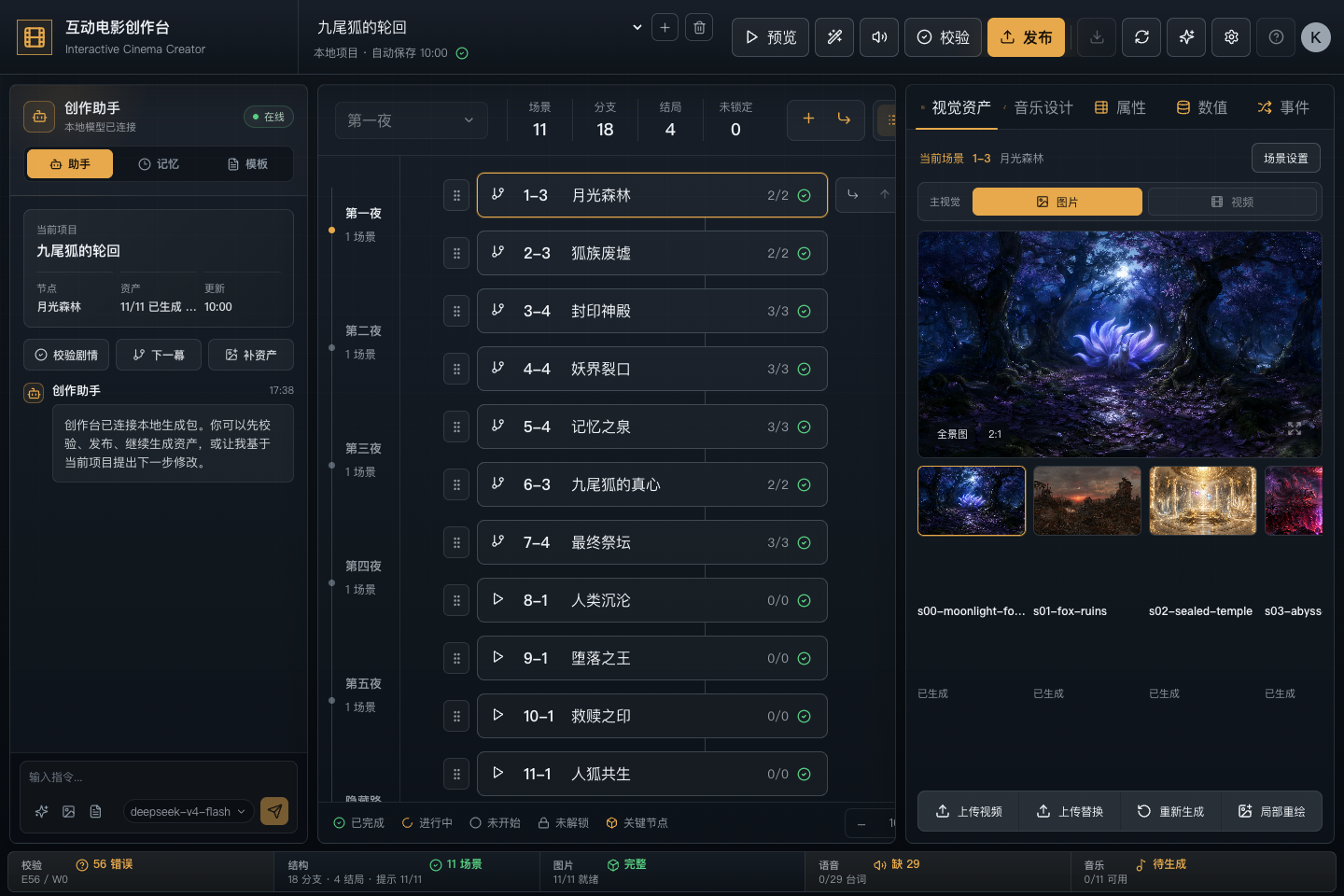Click the speaker audio icon in toolbar
The image size is (1344, 896).
tap(879, 37)
